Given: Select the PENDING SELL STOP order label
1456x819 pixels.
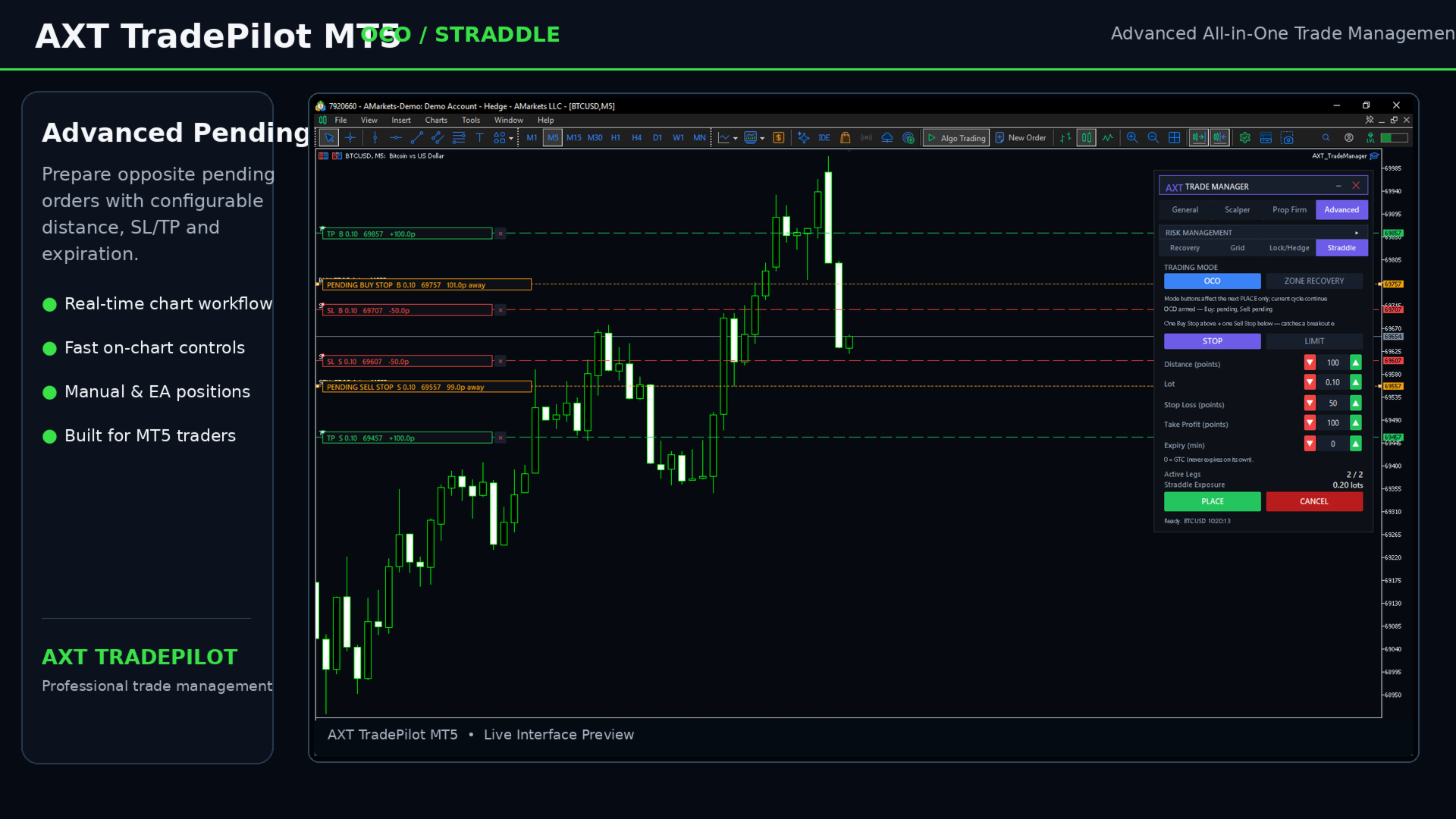Looking at the screenshot, I should (x=427, y=387).
